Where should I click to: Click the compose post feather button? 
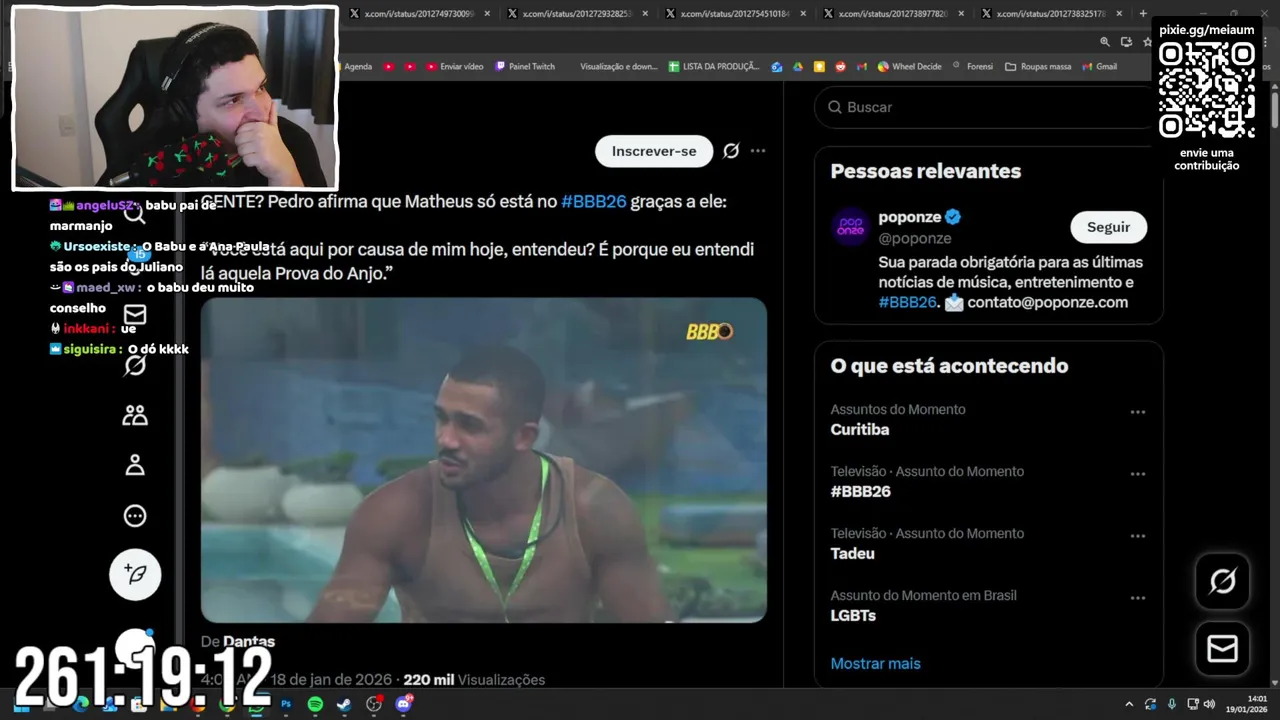(135, 575)
